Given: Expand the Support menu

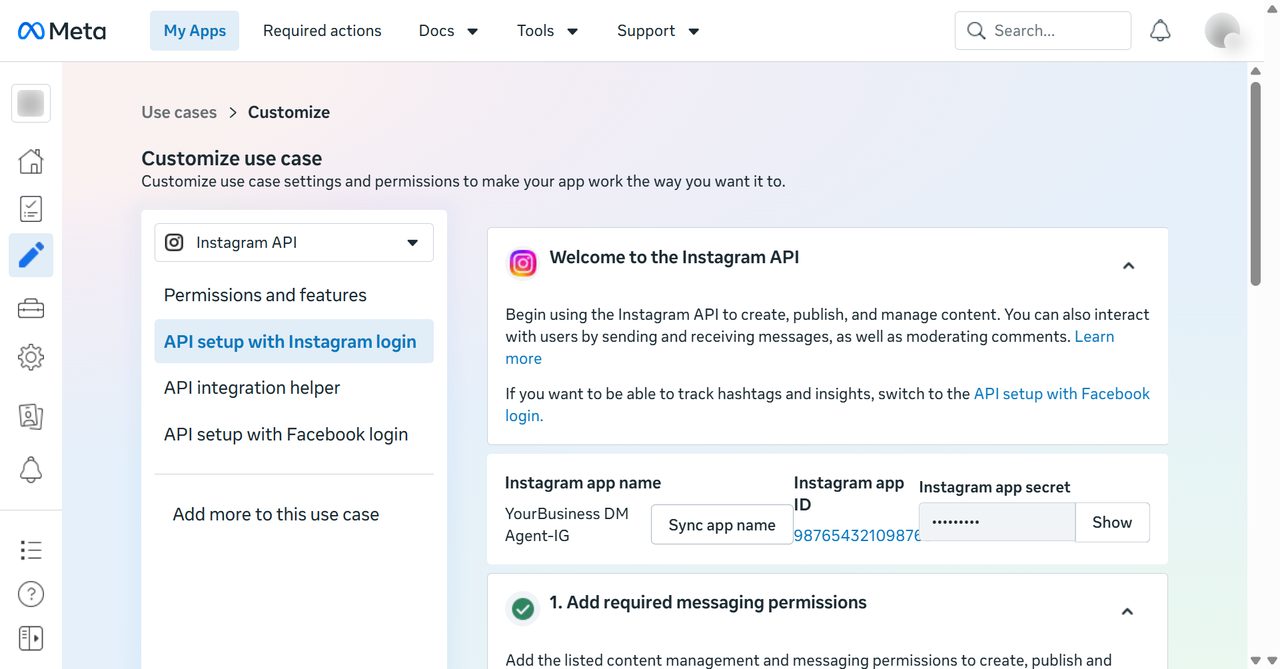Looking at the screenshot, I should point(658,31).
